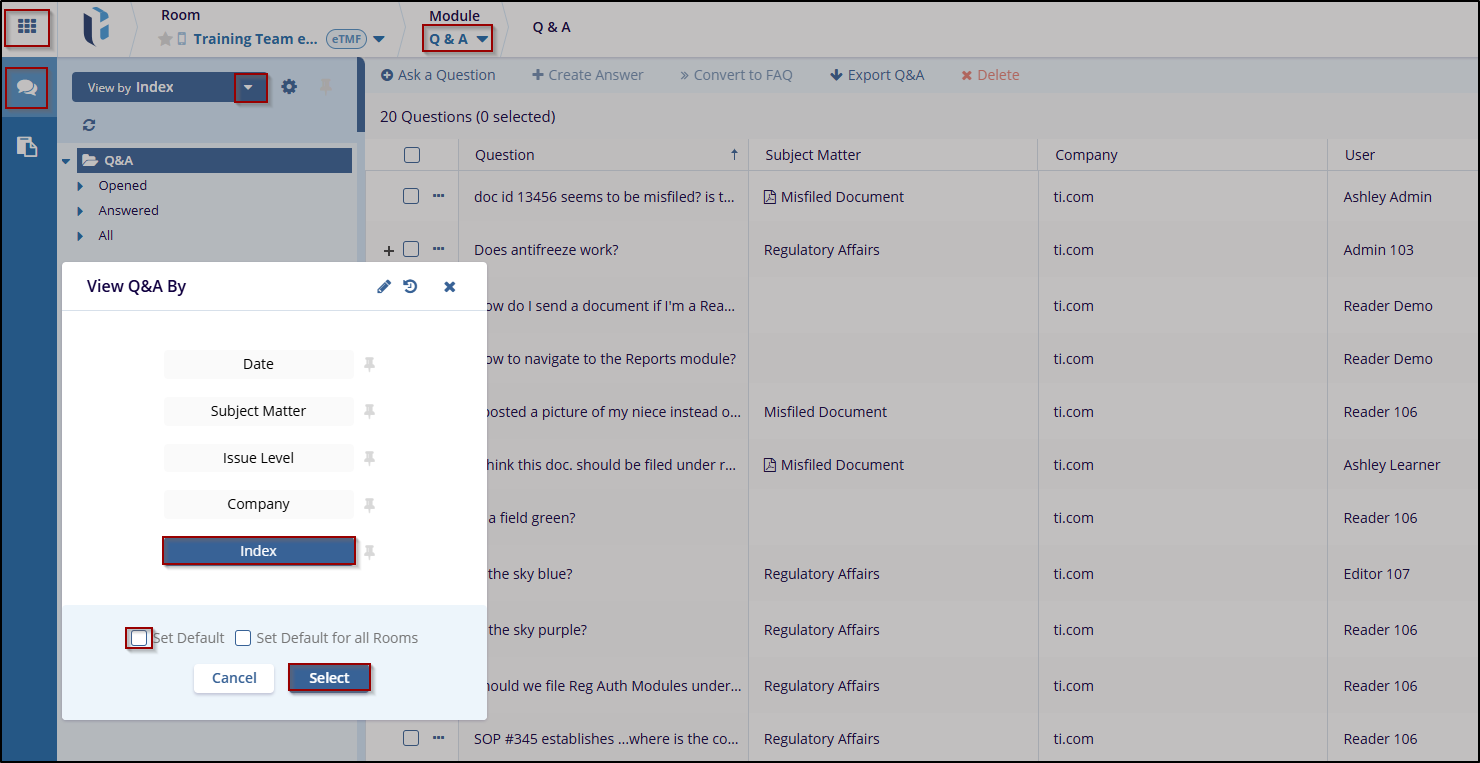Open the documents sidebar icon
The width and height of the screenshot is (1480, 763).
click(x=27, y=147)
